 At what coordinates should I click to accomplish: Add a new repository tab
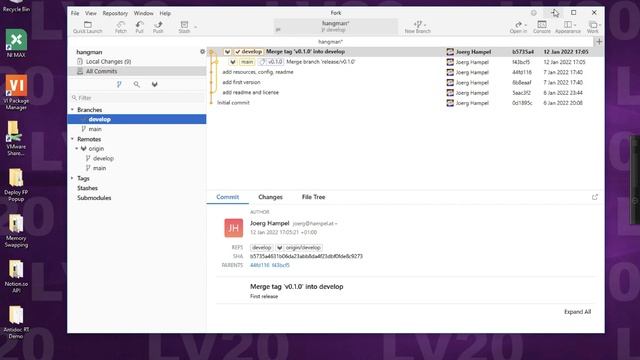pos(599,42)
